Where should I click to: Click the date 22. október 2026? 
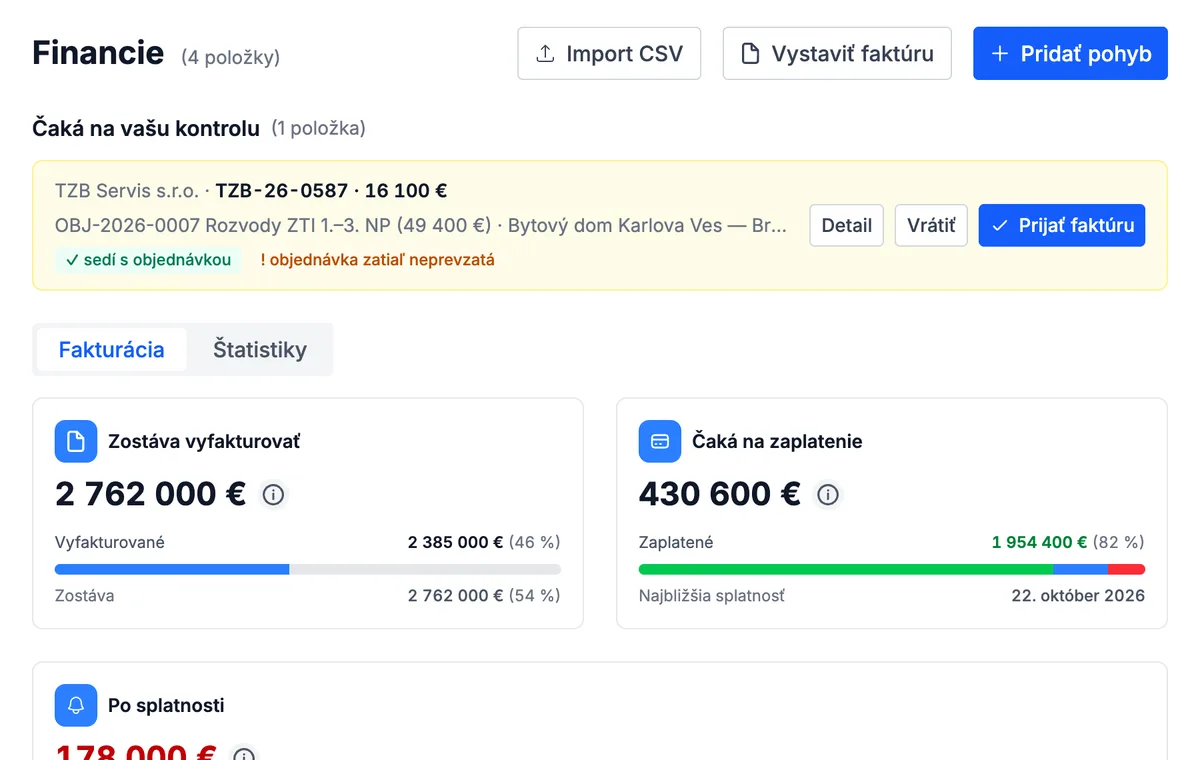[x=1078, y=595]
